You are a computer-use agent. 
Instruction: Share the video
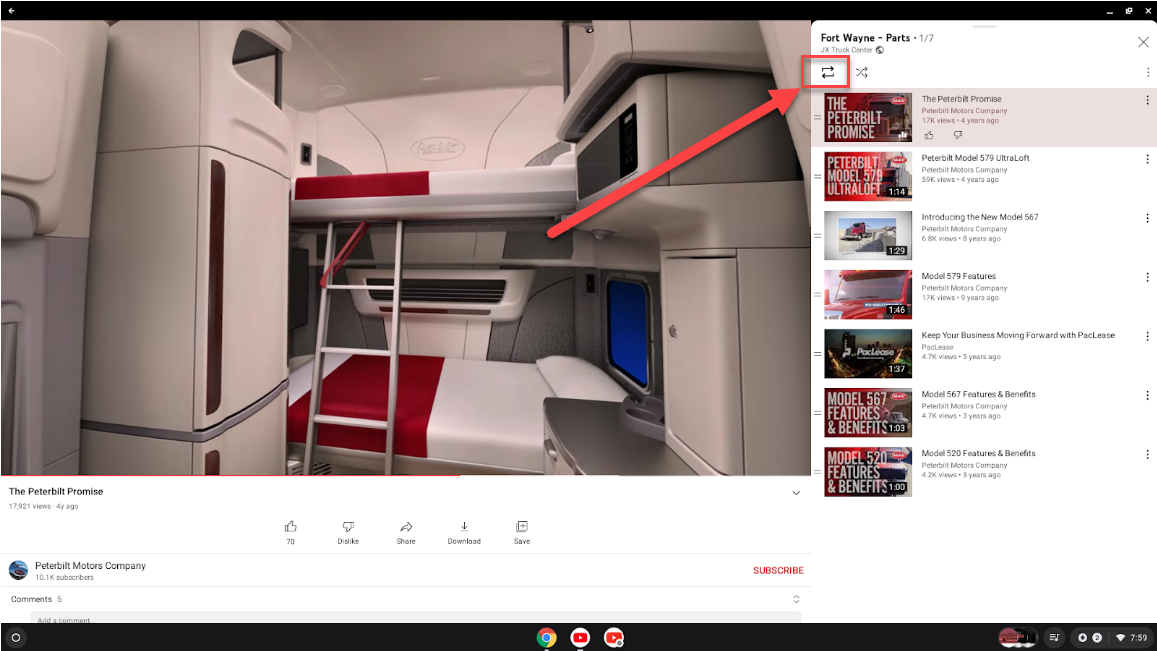[x=406, y=531]
